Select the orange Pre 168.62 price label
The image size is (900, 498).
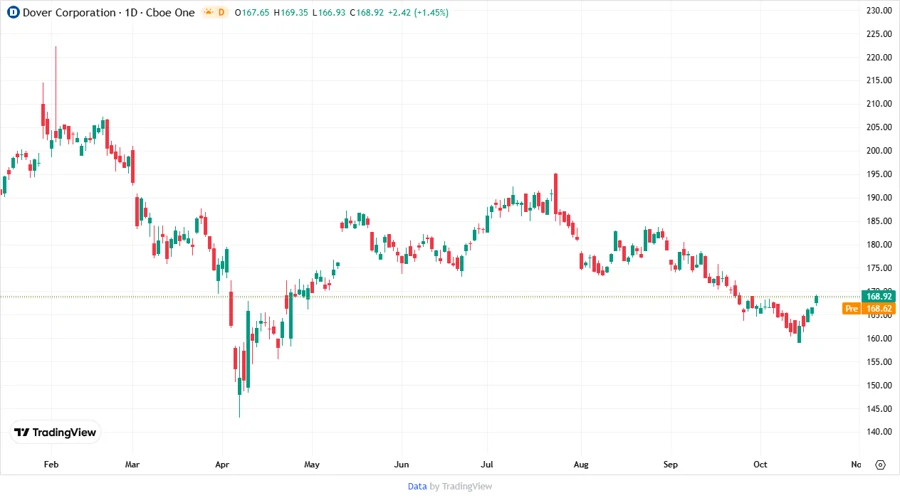pyautogui.click(x=868, y=309)
